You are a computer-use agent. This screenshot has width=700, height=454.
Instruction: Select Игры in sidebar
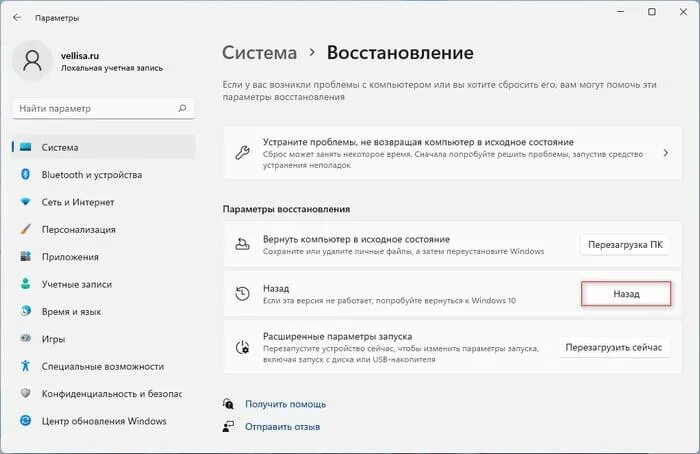(x=104, y=339)
